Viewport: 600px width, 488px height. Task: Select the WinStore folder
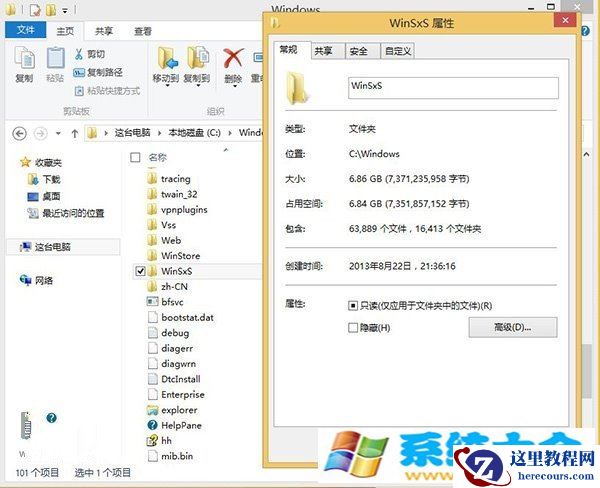pyautogui.click(x=174, y=256)
